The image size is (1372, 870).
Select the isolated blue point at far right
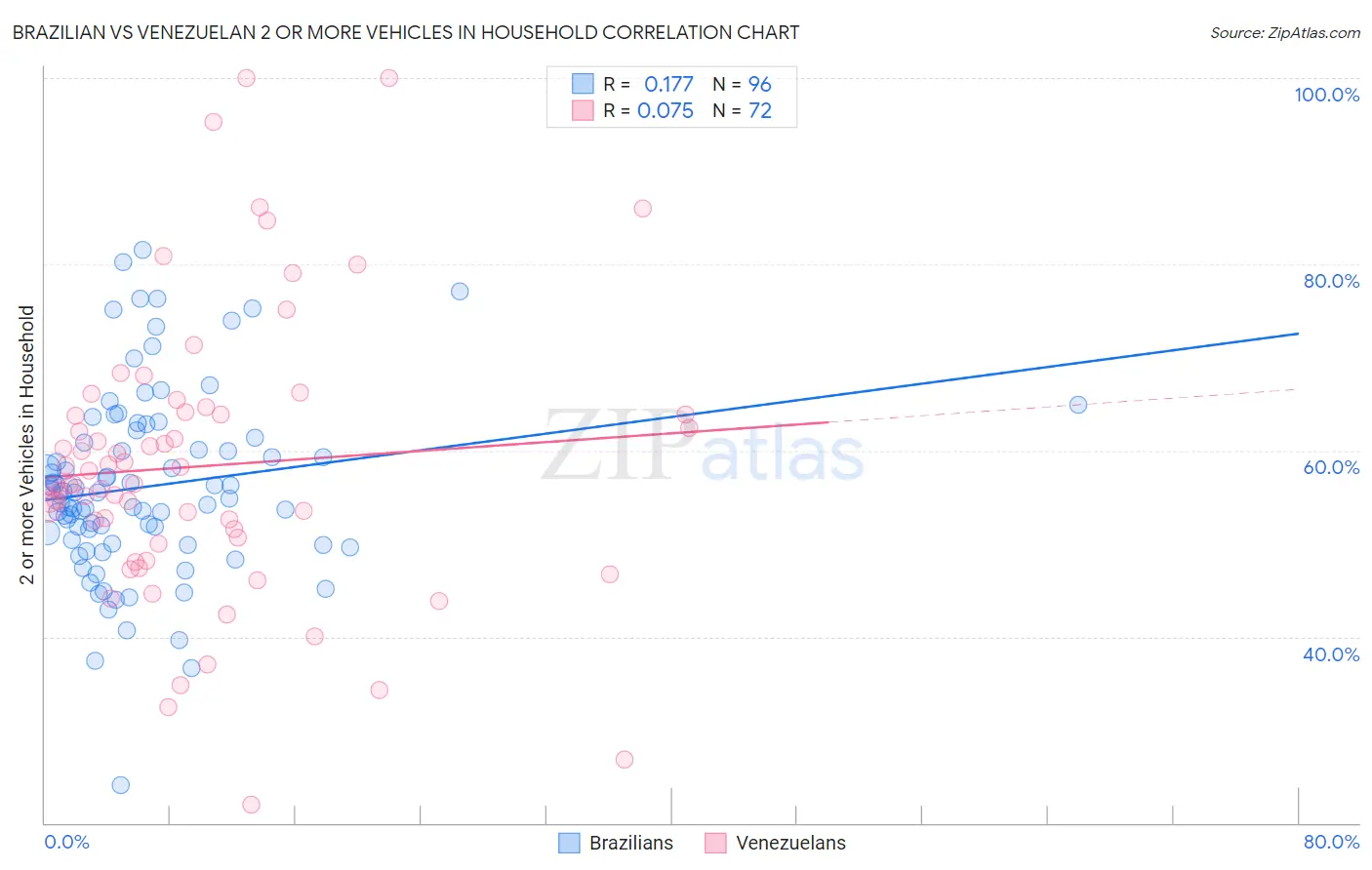click(1078, 405)
